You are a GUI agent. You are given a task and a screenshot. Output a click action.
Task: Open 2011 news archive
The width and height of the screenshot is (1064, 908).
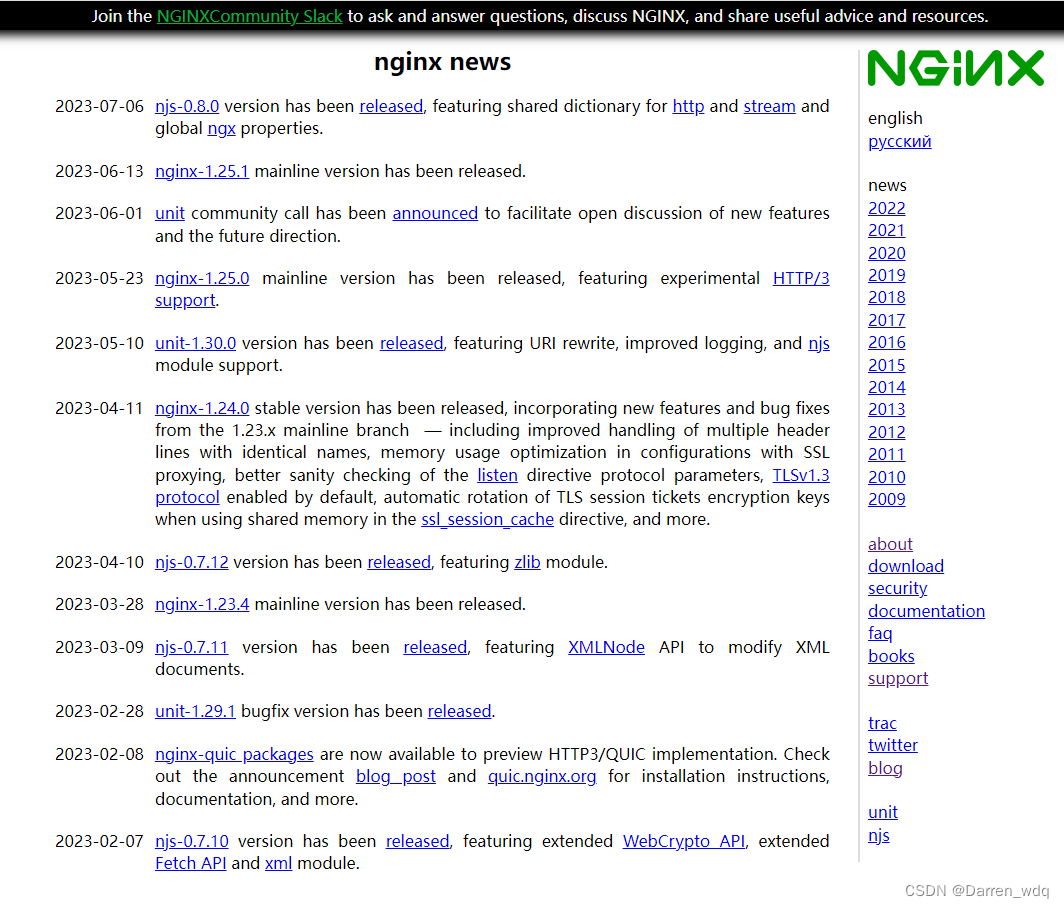point(886,455)
